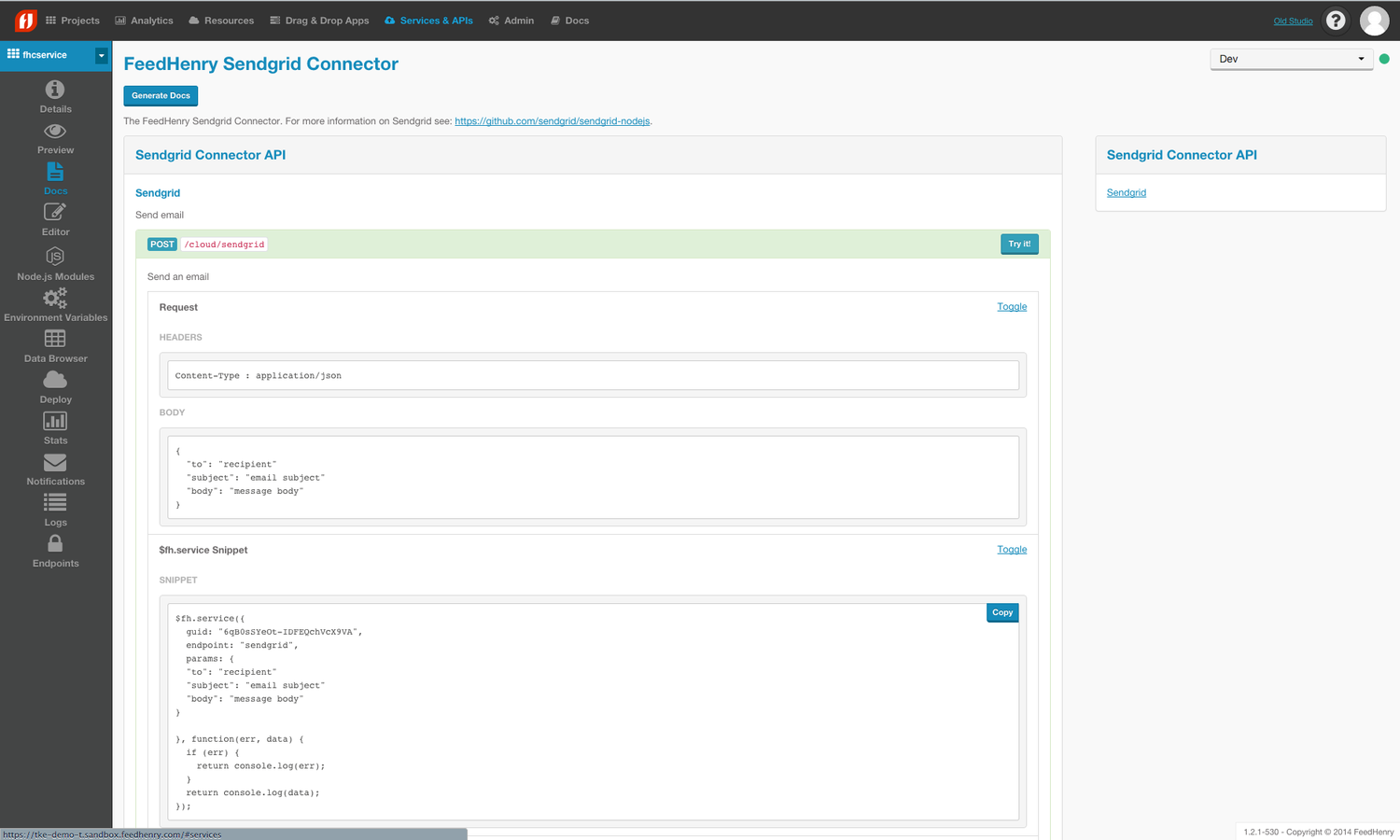The image size is (1400, 840).
Task: Copy the snippet with Copy button
Action: (x=1002, y=613)
